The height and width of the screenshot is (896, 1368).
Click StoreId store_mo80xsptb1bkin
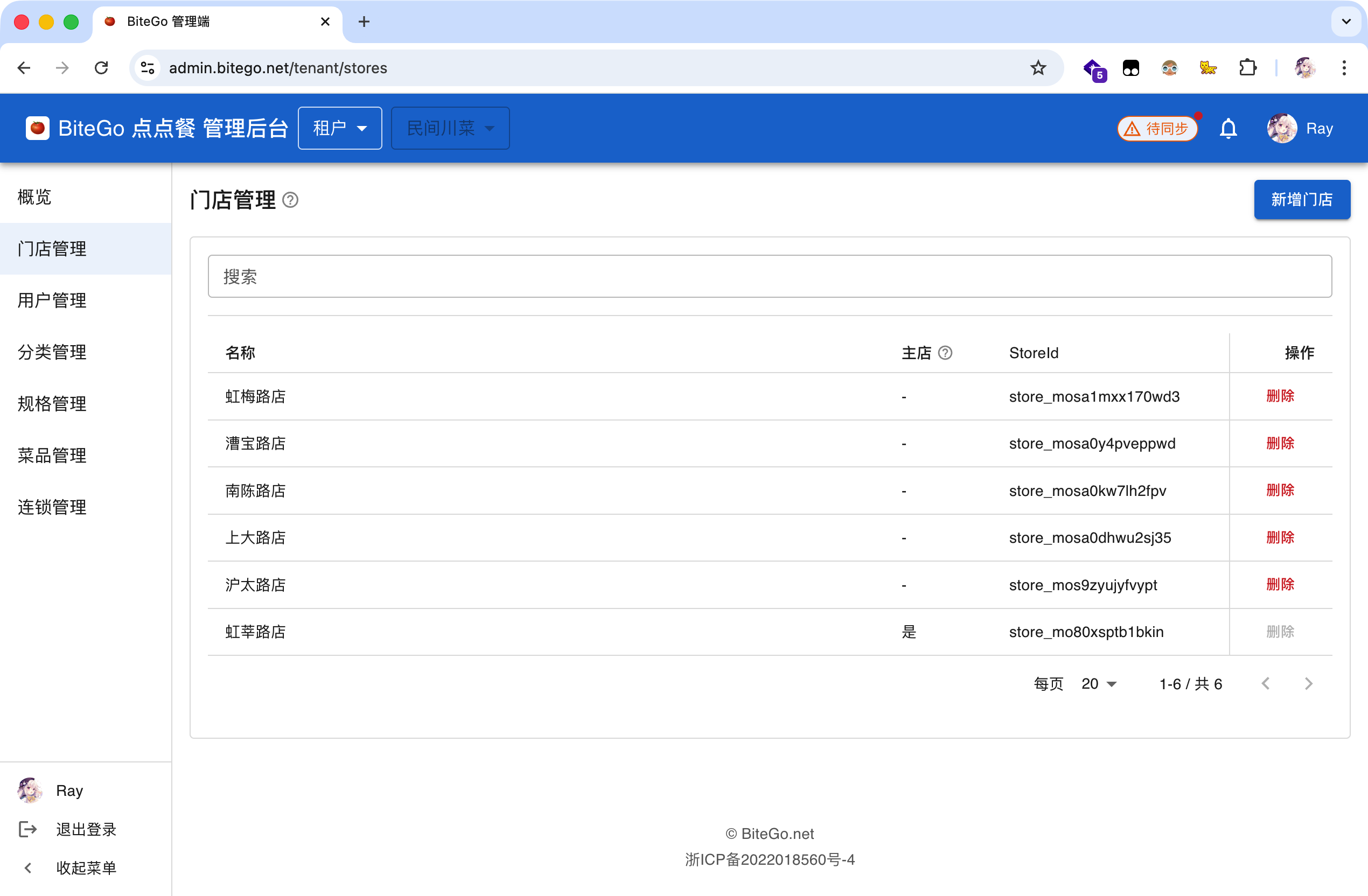(x=1086, y=632)
